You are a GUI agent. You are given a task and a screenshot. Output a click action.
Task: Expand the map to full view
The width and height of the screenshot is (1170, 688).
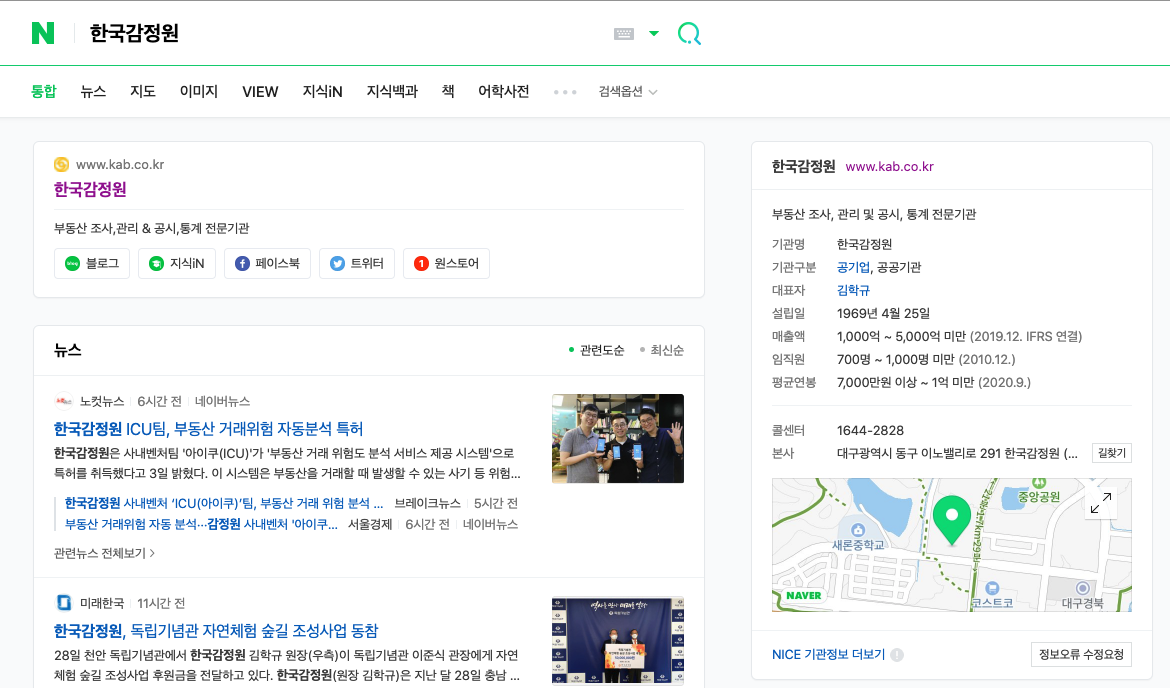tap(1101, 503)
